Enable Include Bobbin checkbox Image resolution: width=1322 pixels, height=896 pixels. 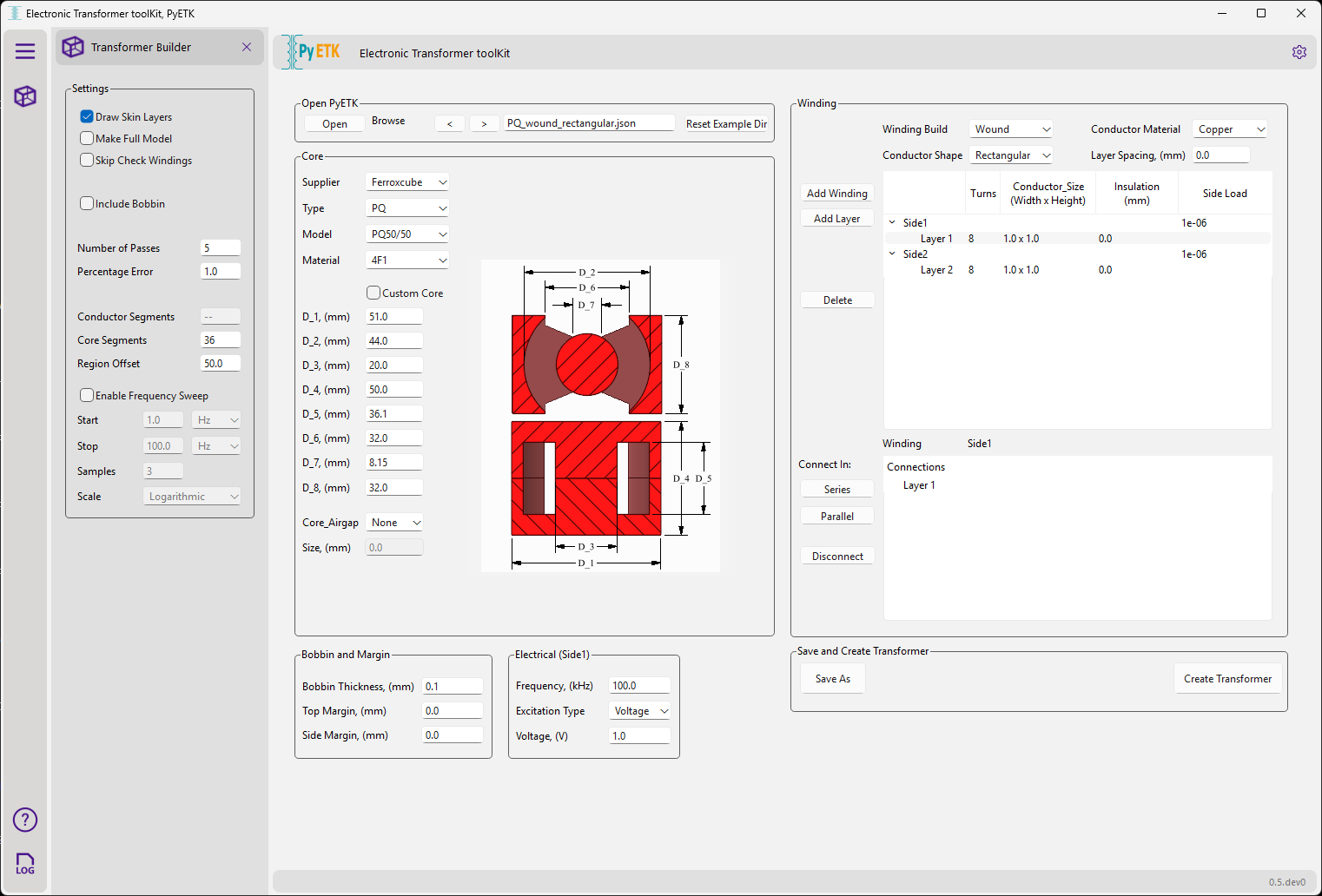point(87,203)
